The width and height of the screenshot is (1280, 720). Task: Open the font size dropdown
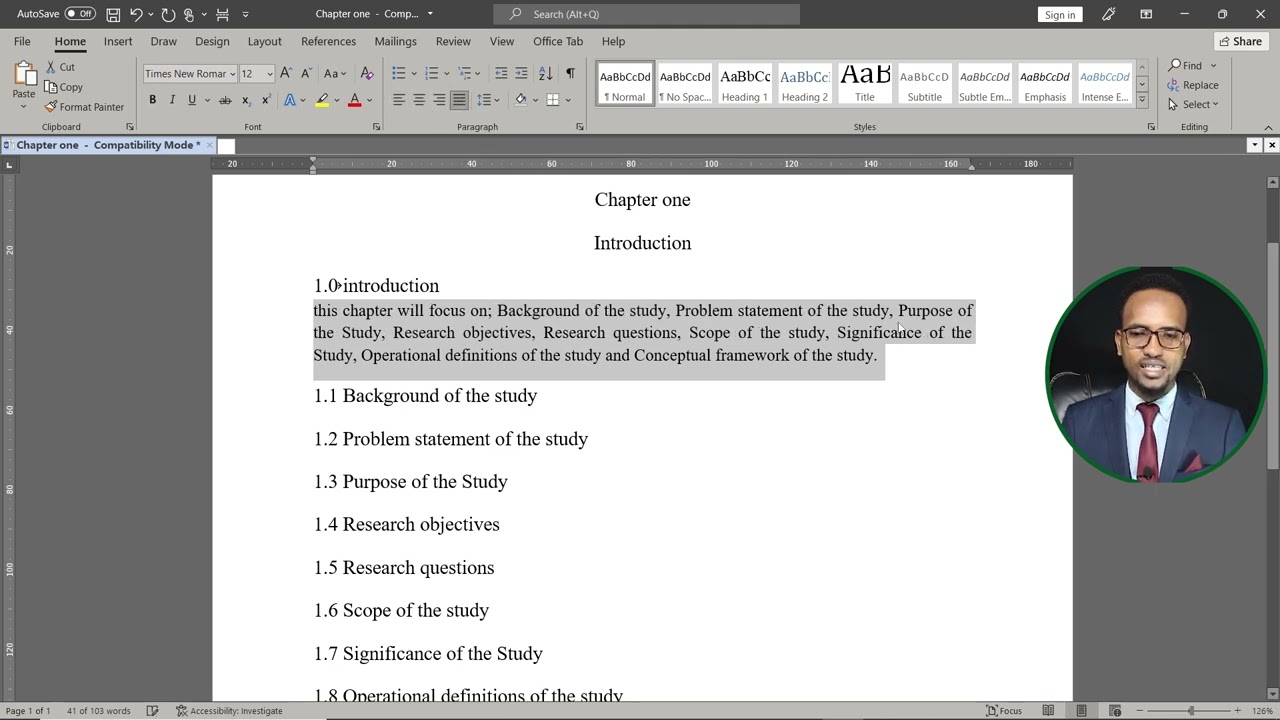[269, 74]
